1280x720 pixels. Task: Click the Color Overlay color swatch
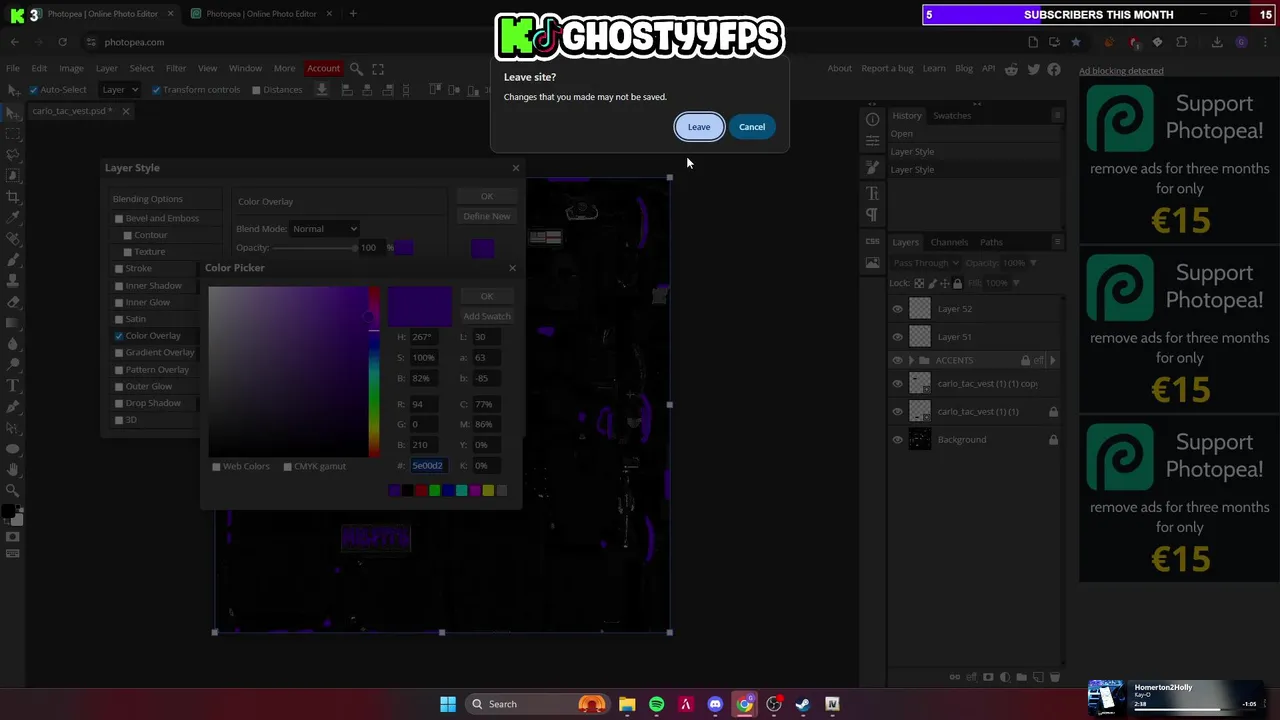tap(403, 248)
